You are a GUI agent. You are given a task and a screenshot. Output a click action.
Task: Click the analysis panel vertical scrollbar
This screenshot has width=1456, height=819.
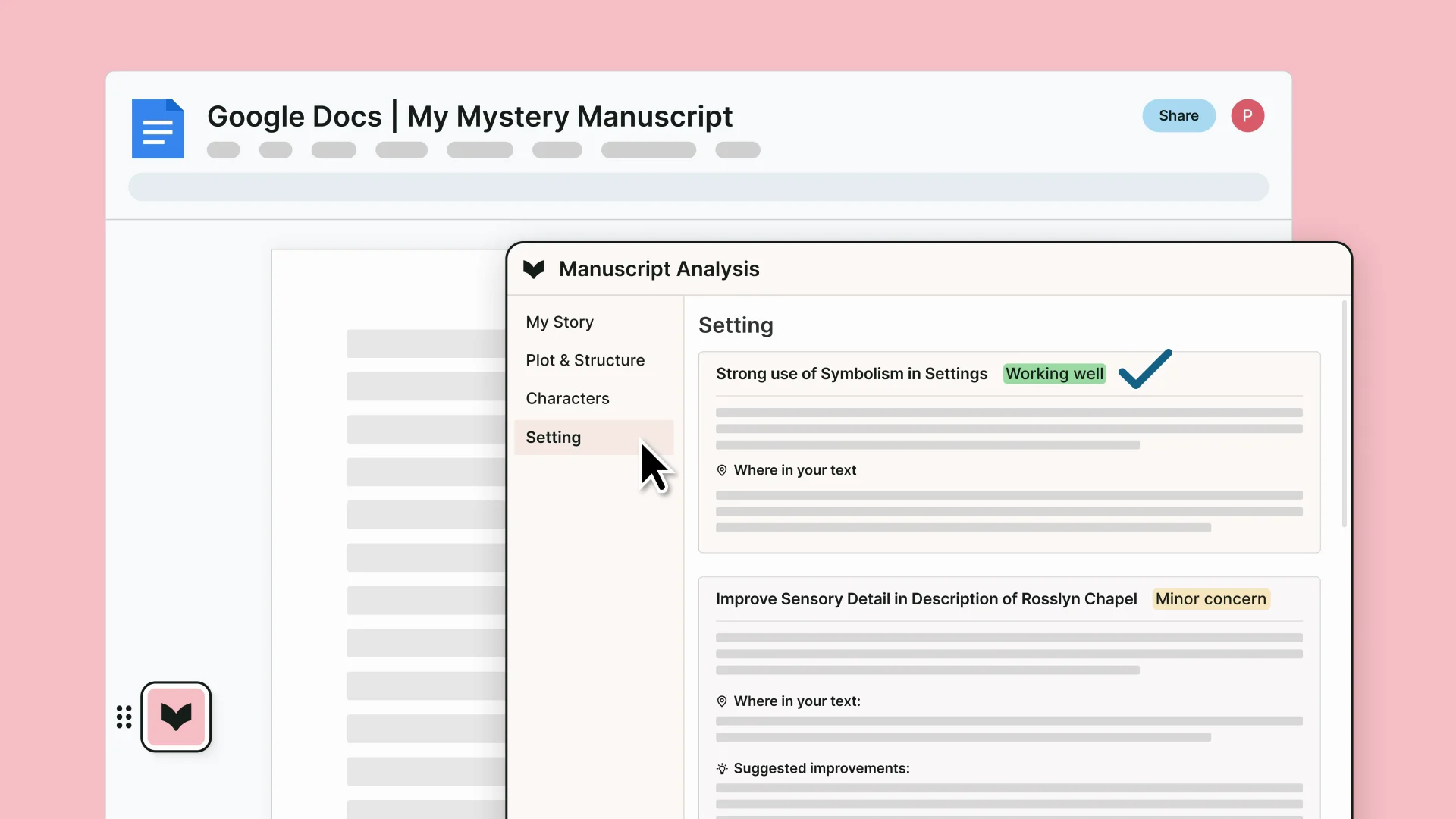pyautogui.click(x=1344, y=413)
